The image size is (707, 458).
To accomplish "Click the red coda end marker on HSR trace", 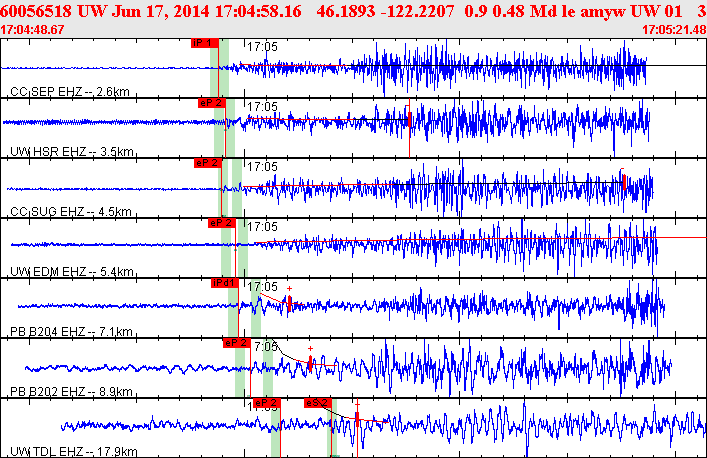I will [409, 119].
